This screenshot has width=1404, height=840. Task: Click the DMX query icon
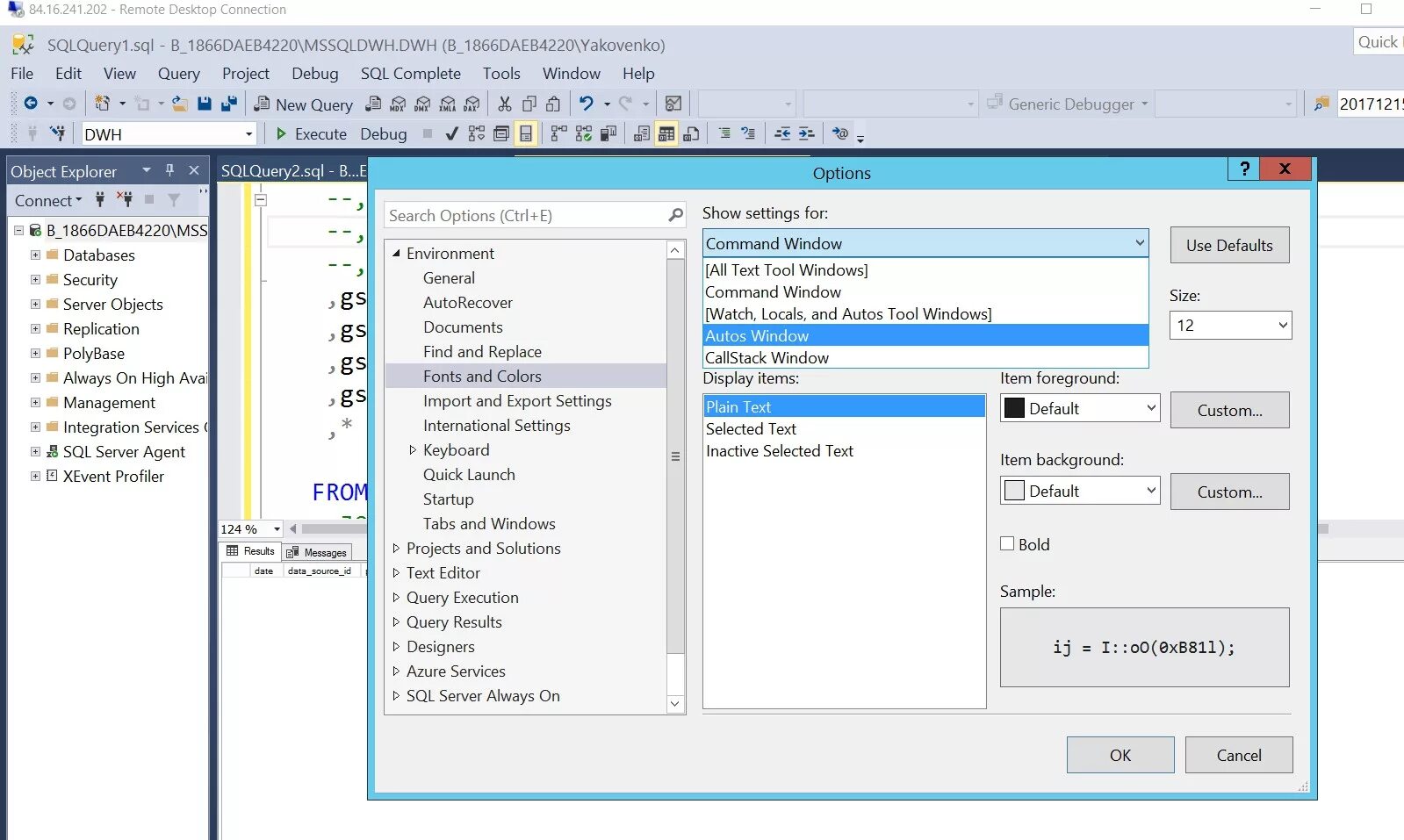pos(422,104)
